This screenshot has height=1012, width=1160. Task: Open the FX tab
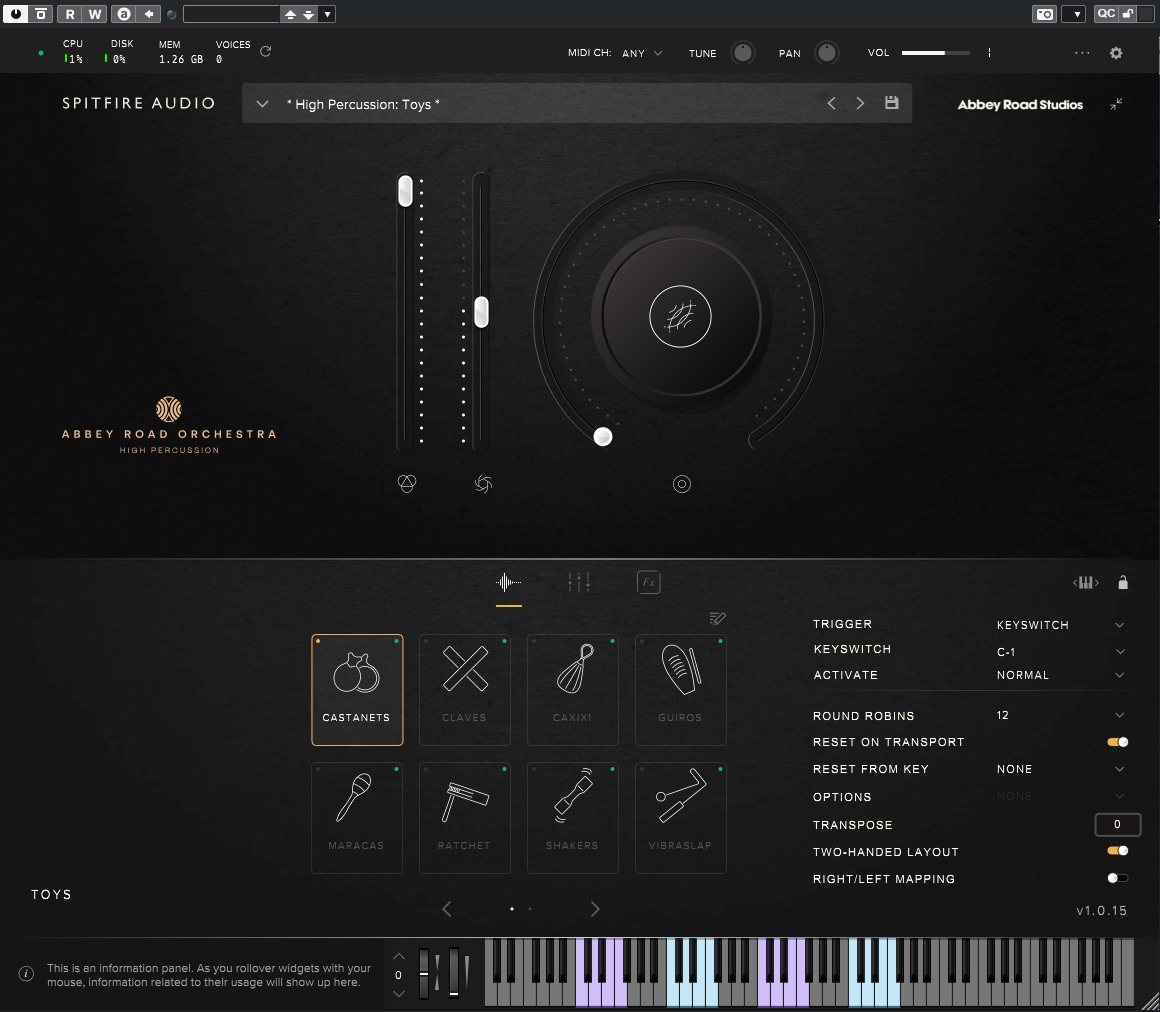click(x=648, y=582)
